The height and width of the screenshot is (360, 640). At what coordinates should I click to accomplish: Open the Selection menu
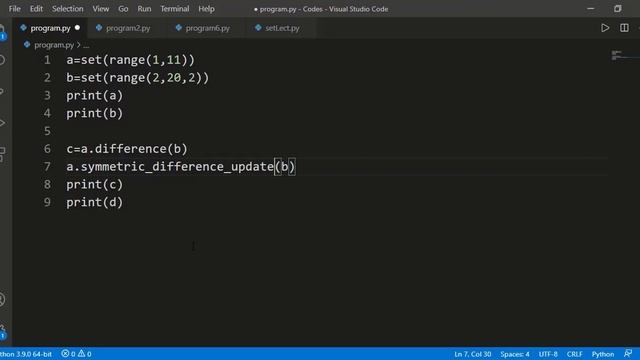(x=67, y=9)
